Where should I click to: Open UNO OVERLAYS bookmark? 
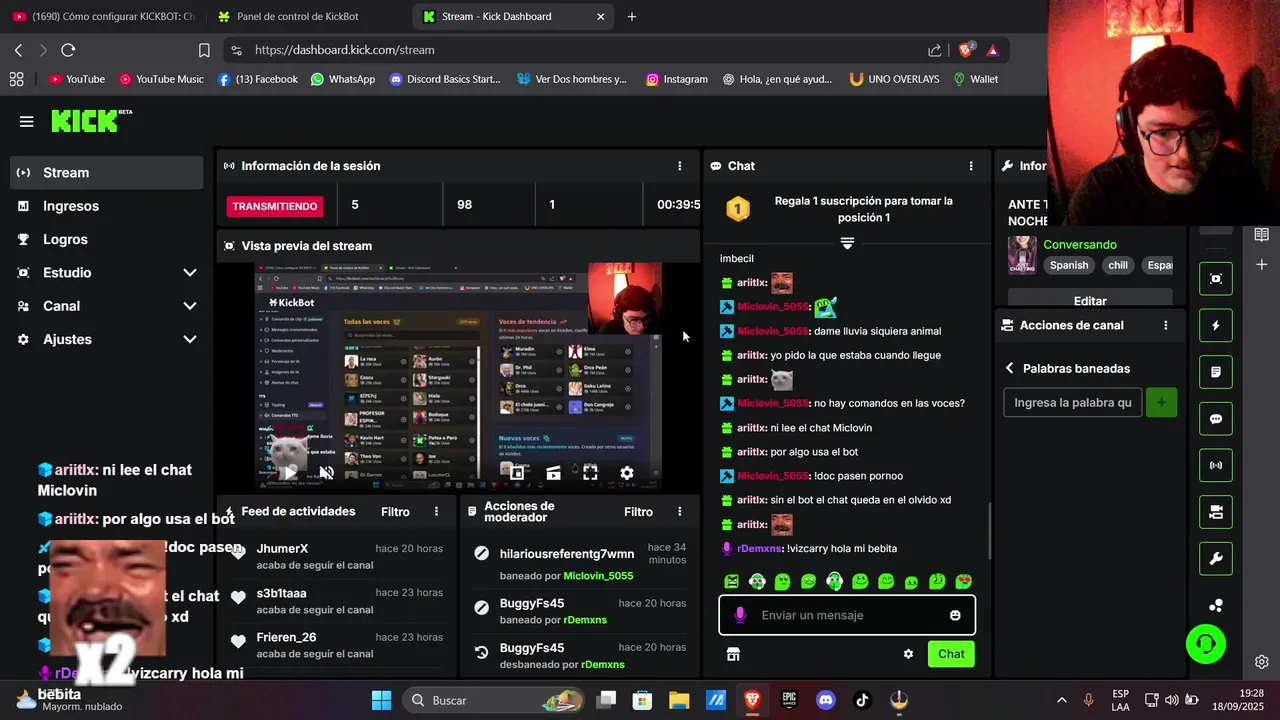[894, 79]
